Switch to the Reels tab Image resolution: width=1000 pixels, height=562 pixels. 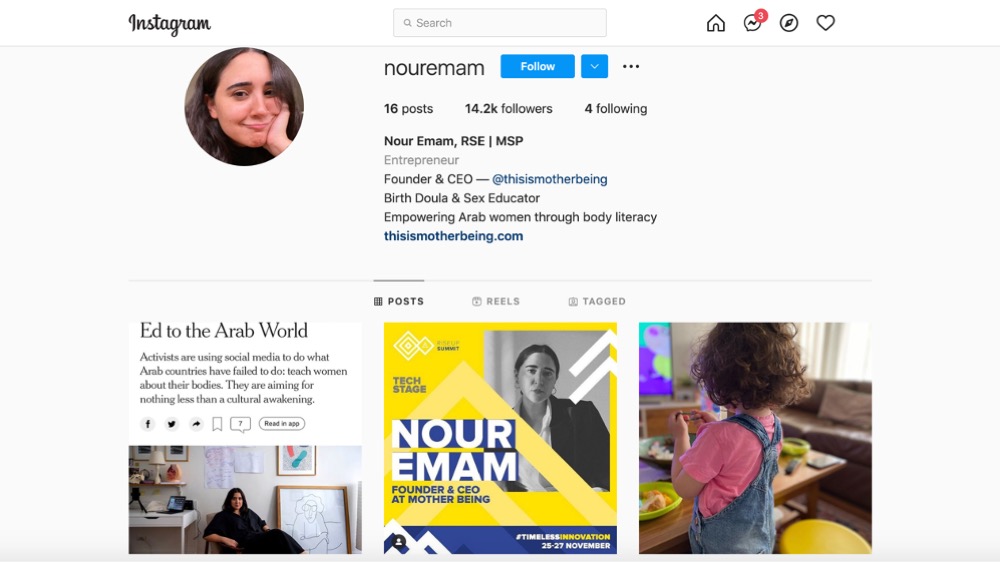coord(496,301)
